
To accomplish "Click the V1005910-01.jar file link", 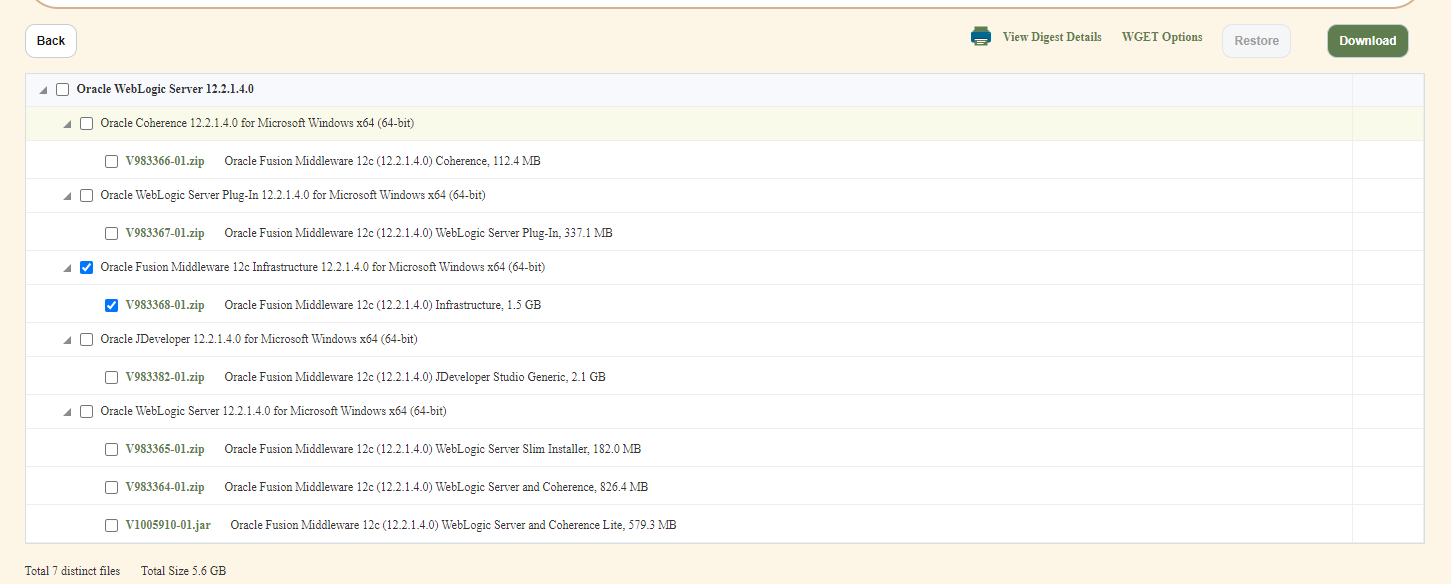I will coord(168,525).
